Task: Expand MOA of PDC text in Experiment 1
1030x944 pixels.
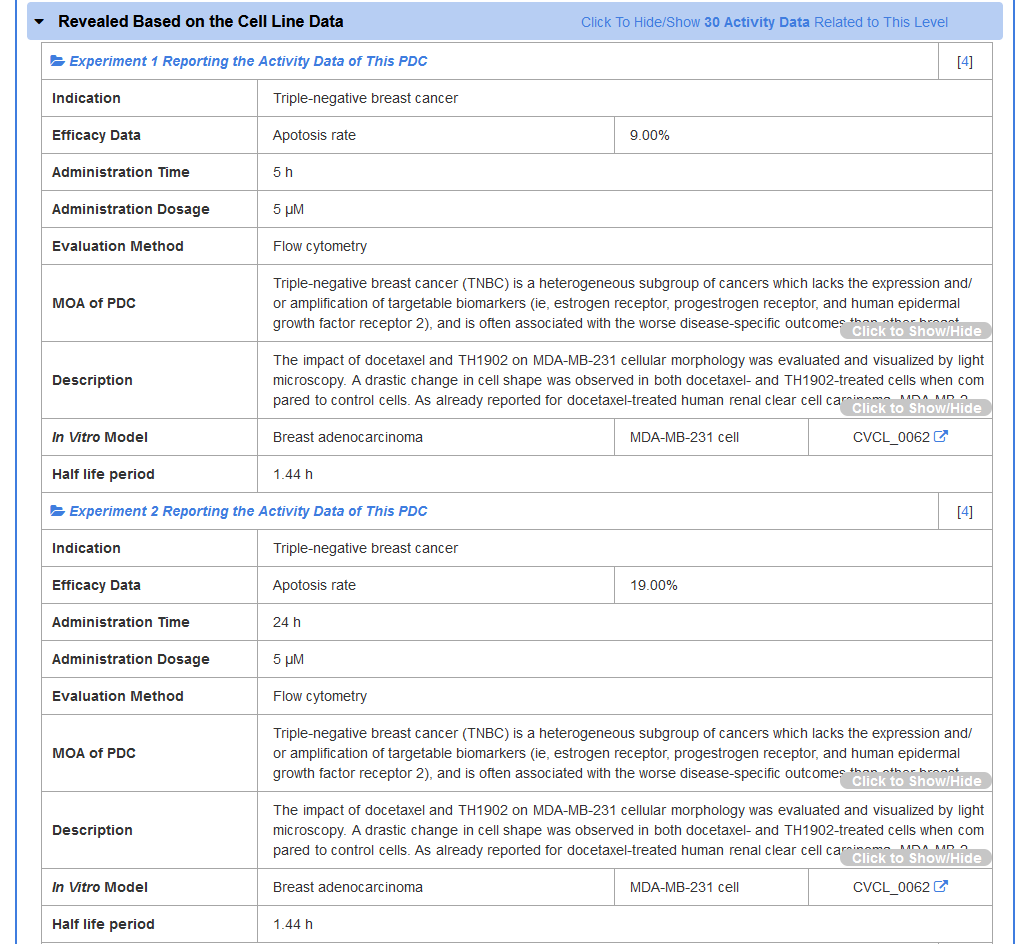Action: pyautogui.click(x=916, y=331)
